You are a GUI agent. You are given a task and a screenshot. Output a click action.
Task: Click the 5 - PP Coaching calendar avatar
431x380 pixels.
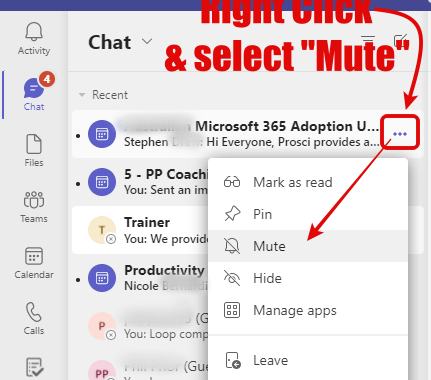102,182
